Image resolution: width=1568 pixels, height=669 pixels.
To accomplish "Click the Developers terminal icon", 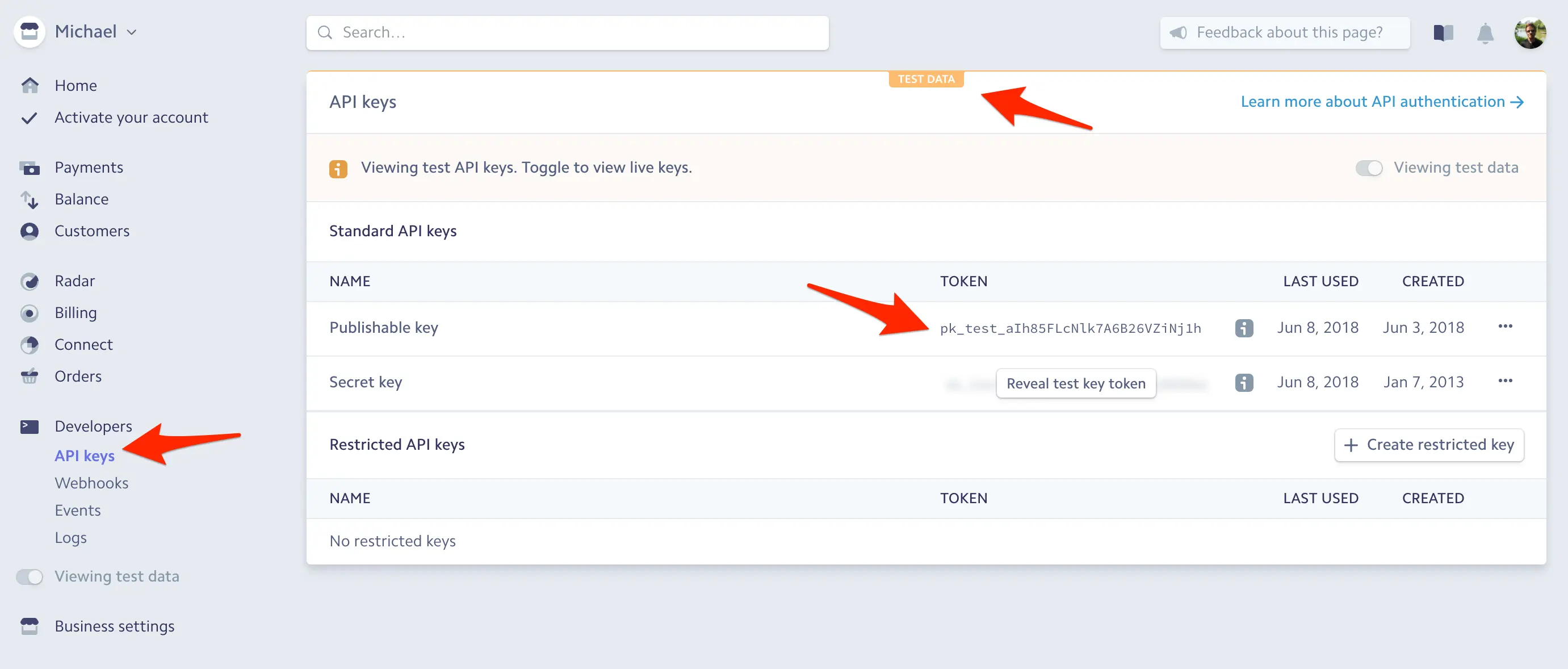I will pyautogui.click(x=29, y=426).
